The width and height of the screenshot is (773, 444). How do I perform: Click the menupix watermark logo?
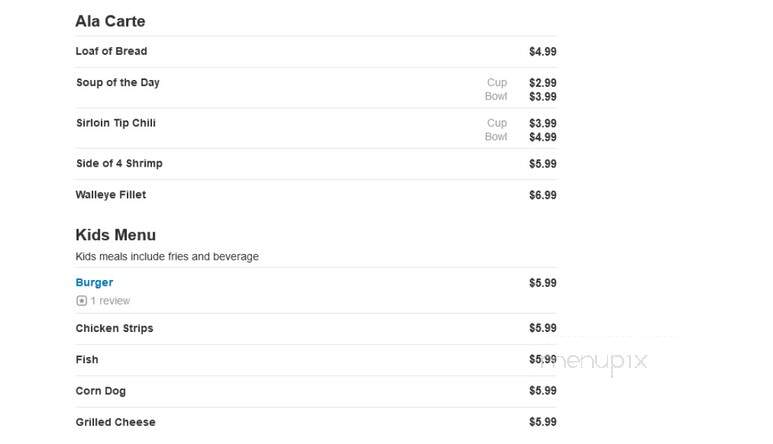point(595,362)
